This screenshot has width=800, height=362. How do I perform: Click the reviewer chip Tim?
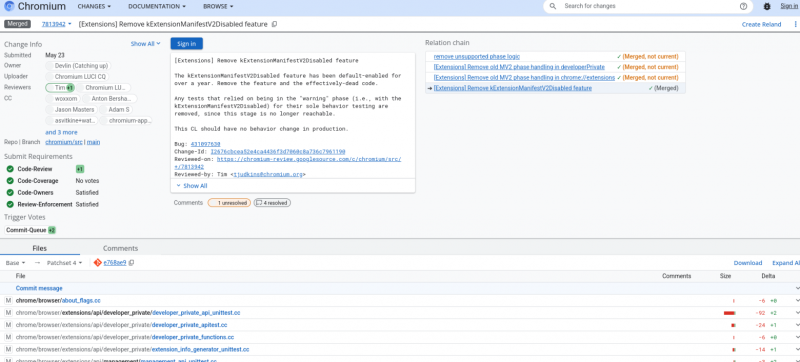point(60,87)
